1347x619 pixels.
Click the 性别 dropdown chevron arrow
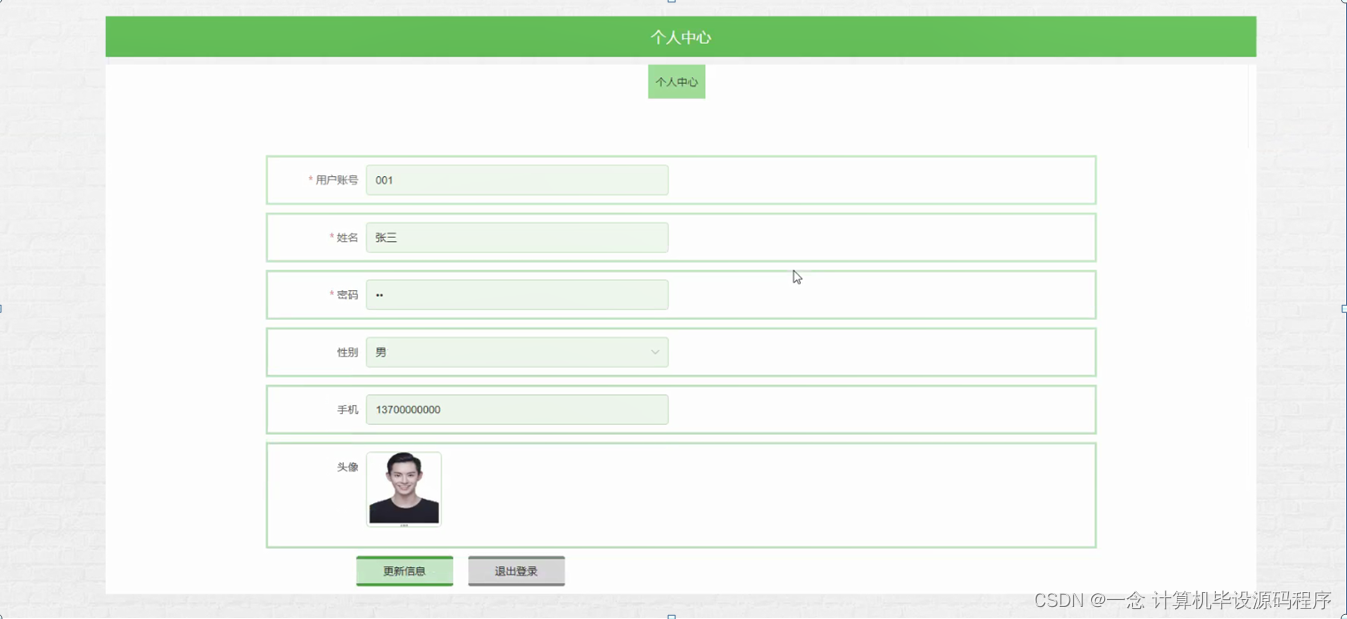coord(655,352)
